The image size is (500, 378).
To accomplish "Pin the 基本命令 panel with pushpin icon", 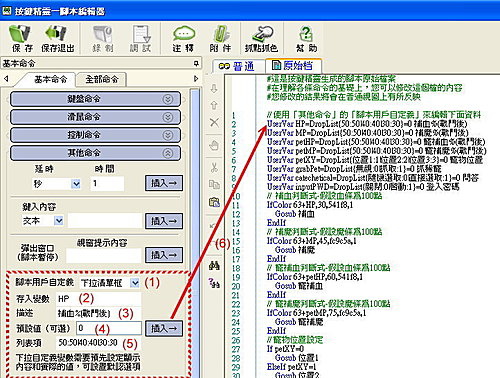I will coord(196,63).
